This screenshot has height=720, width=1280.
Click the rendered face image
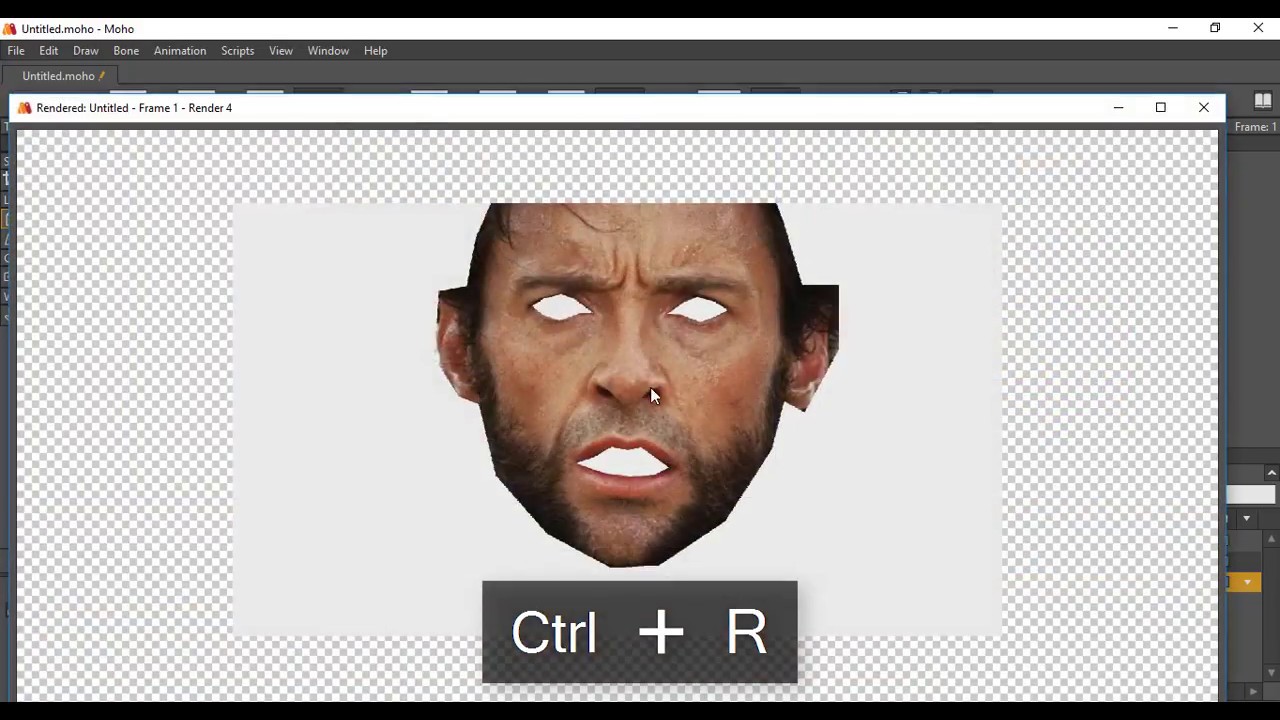637,385
